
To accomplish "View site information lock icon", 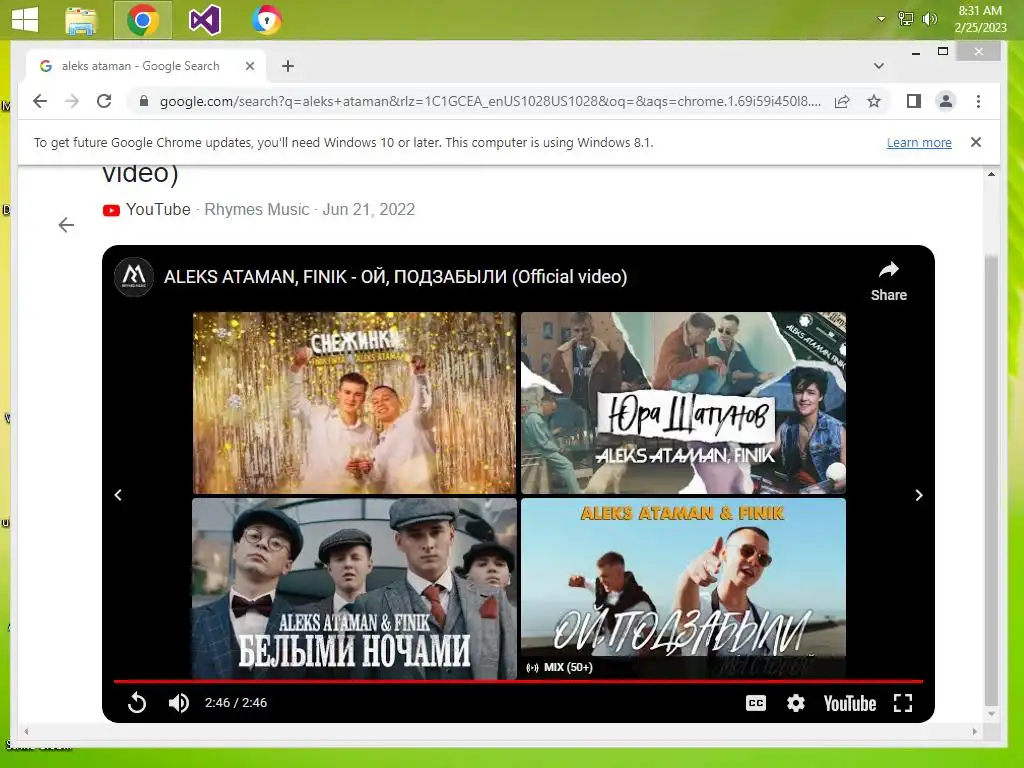I will [x=144, y=101].
